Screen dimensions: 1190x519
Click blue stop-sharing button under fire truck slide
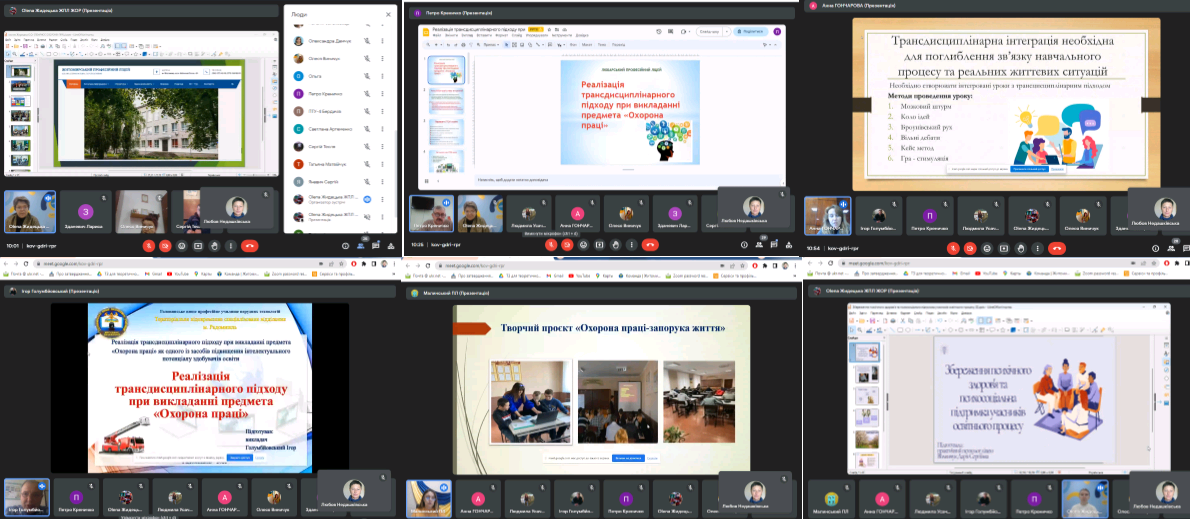239,457
